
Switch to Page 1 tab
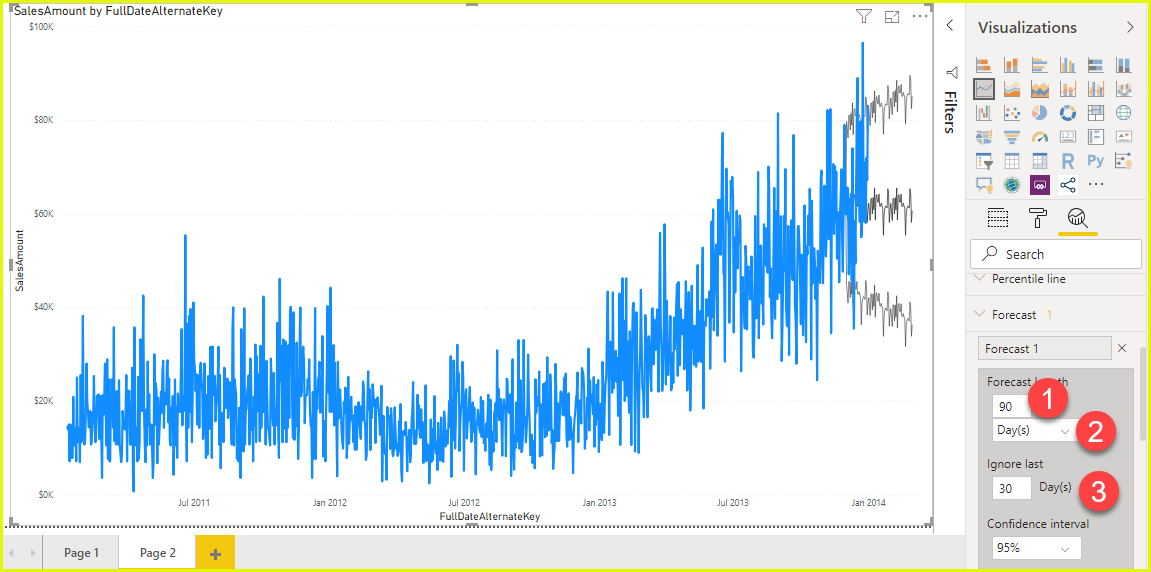pyautogui.click(x=81, y=553)
